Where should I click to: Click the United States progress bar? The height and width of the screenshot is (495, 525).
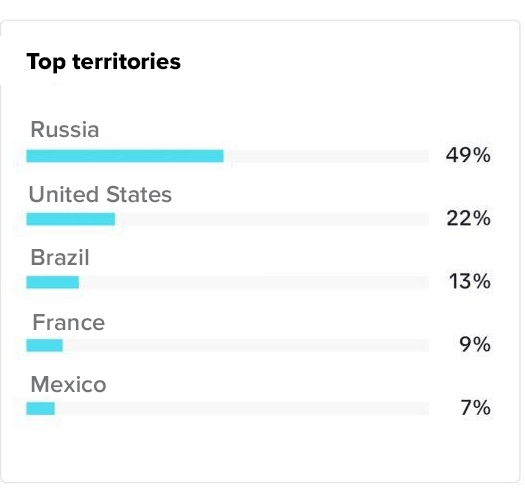coord(228,219)
